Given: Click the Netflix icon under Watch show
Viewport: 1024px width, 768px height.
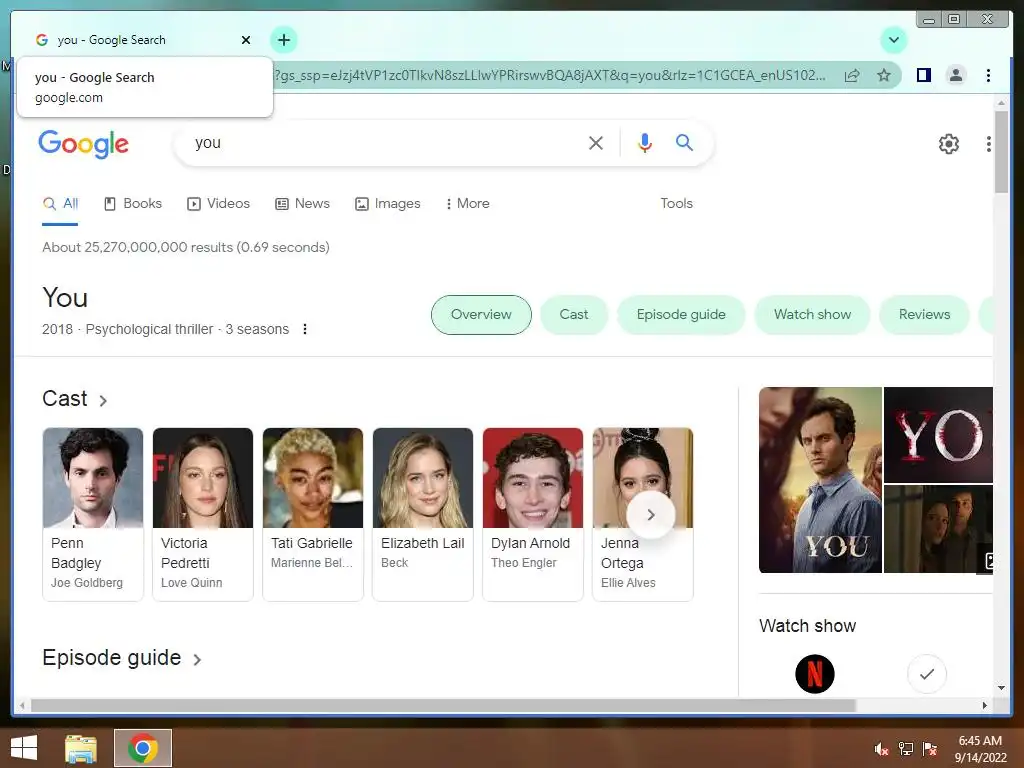Looking at the screenshot, I should click(814, 674).
